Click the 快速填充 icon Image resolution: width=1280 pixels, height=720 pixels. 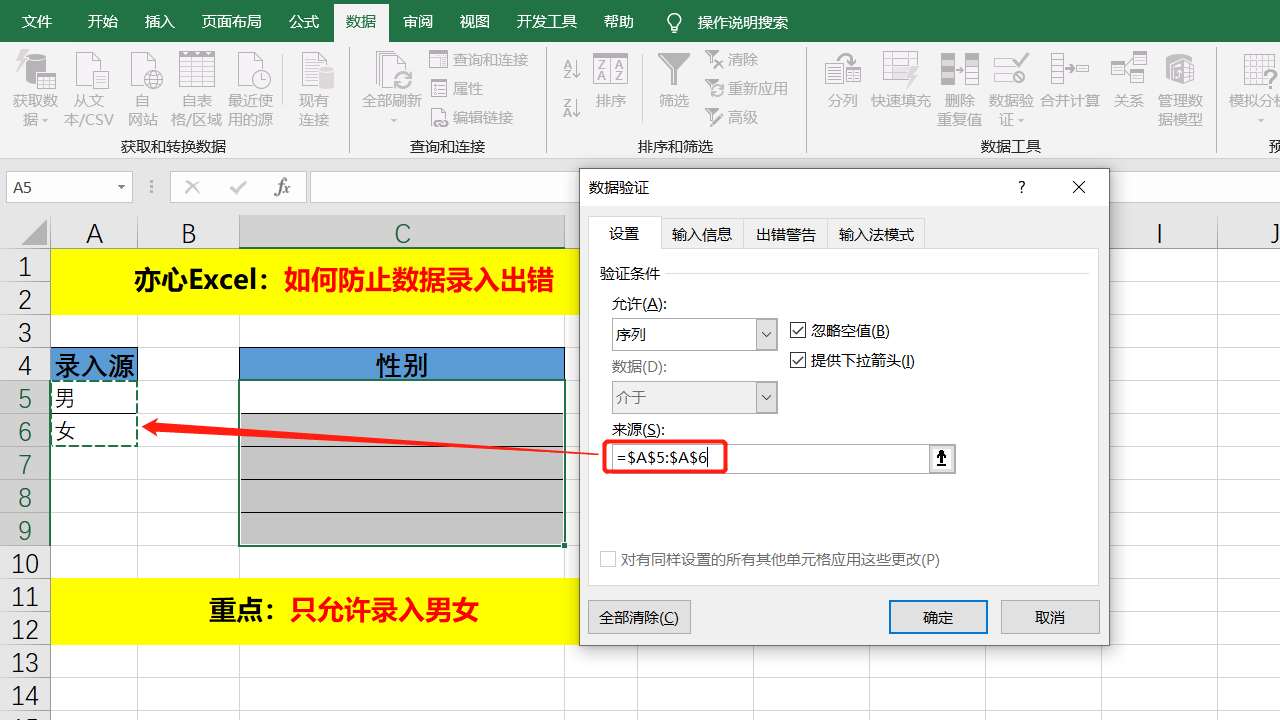[901, 70]
